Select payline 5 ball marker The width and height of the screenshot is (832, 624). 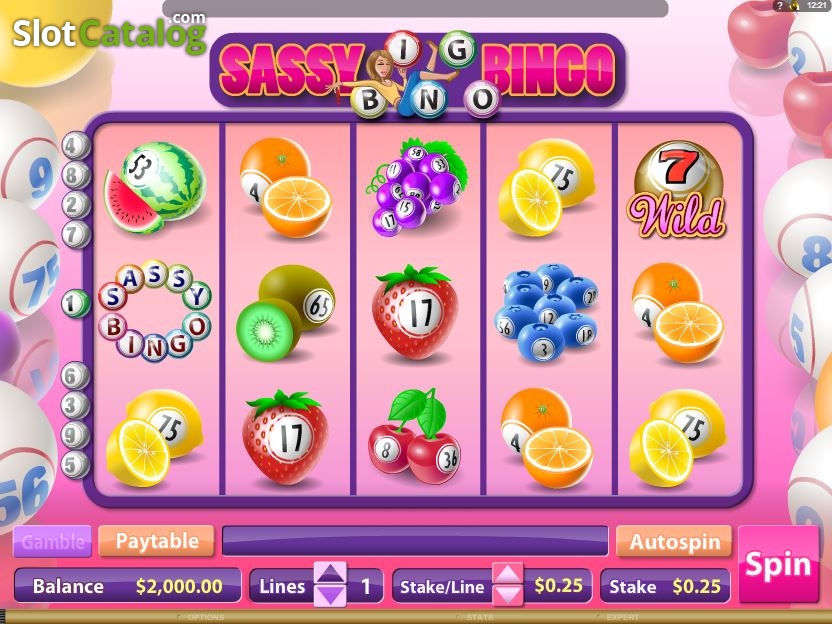coord(75,465)
